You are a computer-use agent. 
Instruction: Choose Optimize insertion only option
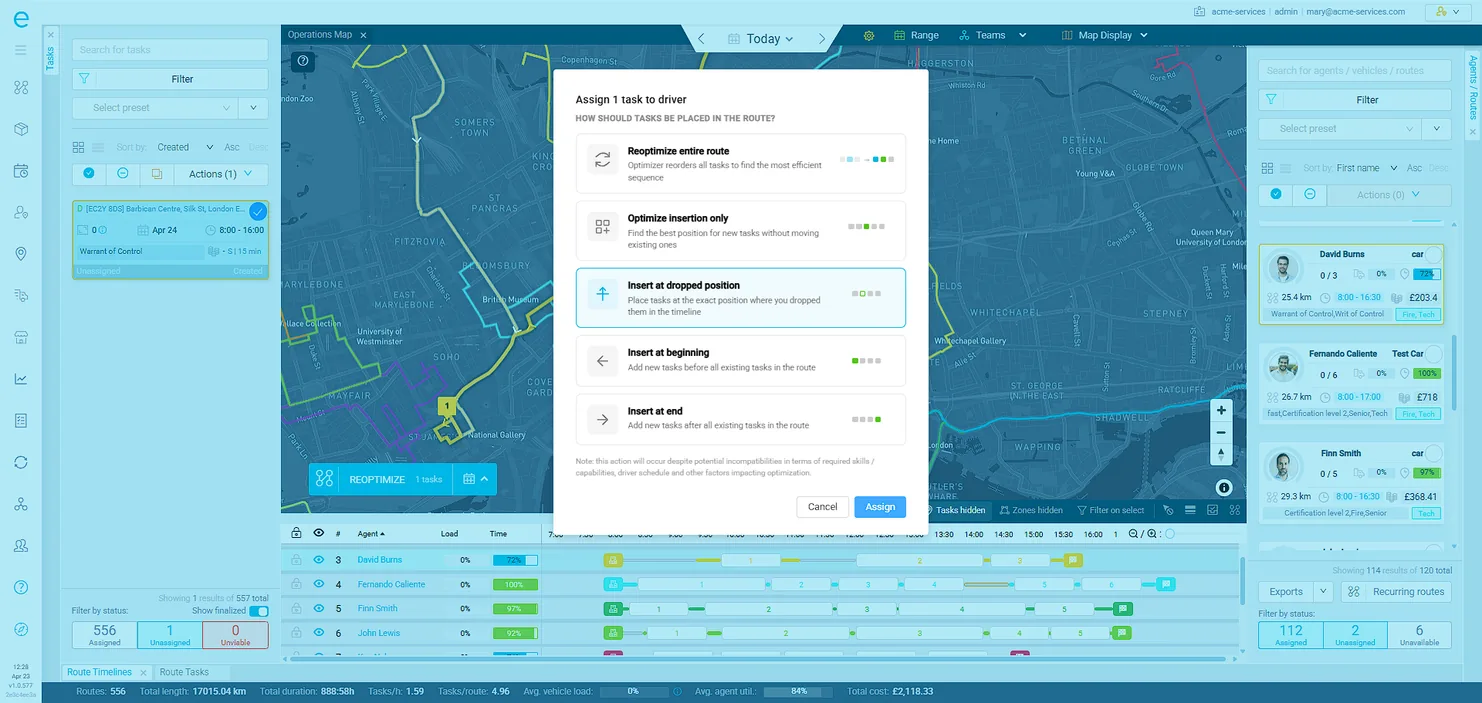[x=741, y=231]
